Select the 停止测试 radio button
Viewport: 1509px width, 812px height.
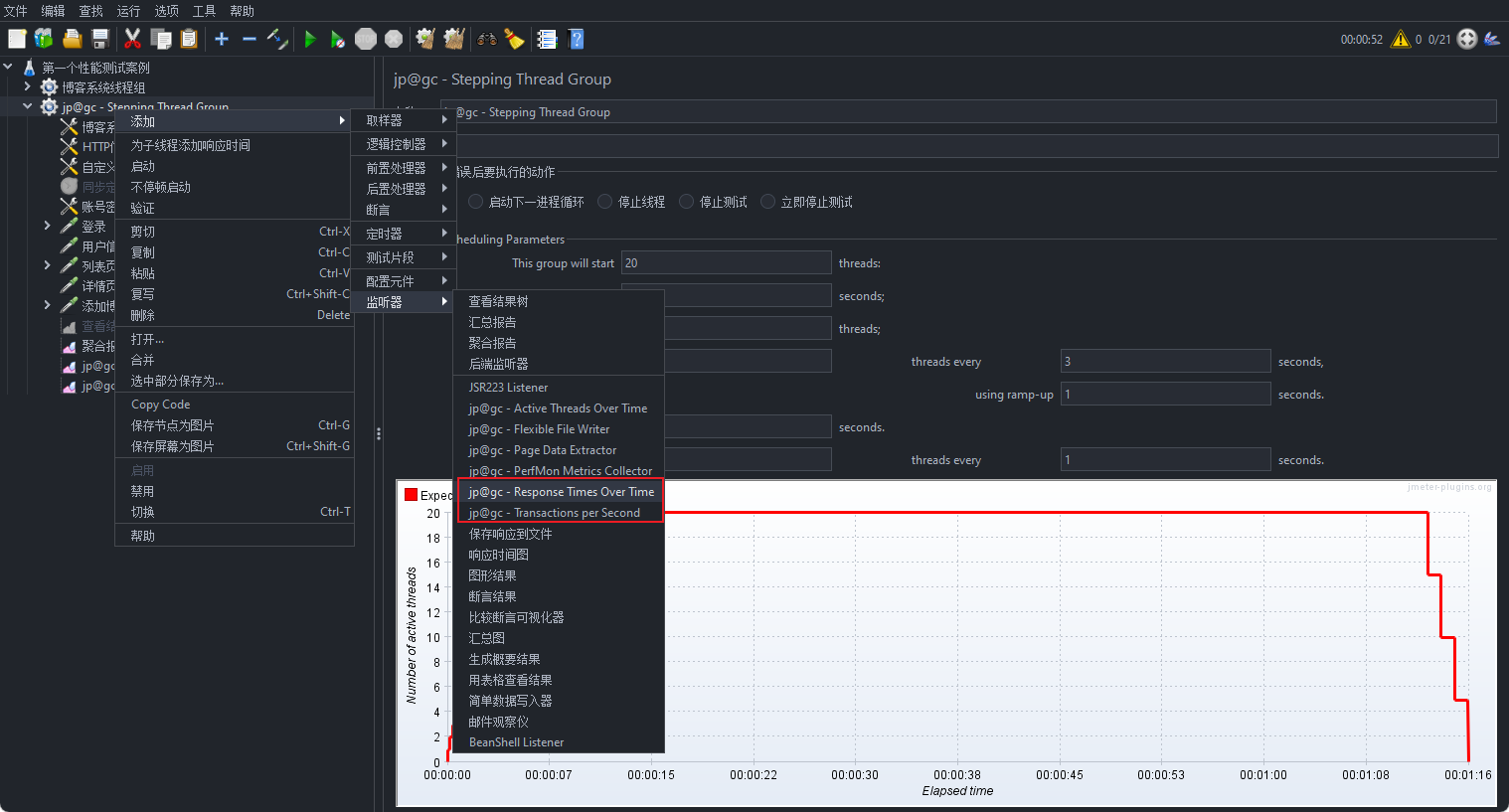(x=686, y=202)
